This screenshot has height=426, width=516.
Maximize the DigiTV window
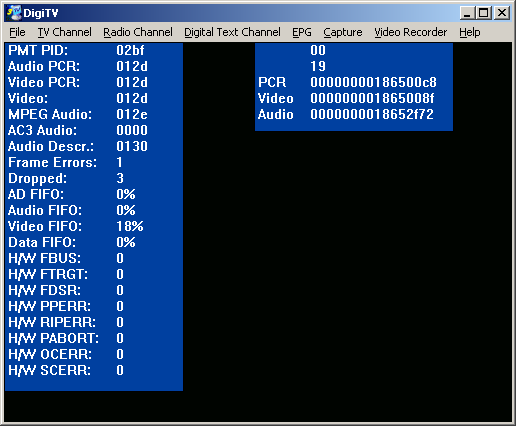point(484,13)
